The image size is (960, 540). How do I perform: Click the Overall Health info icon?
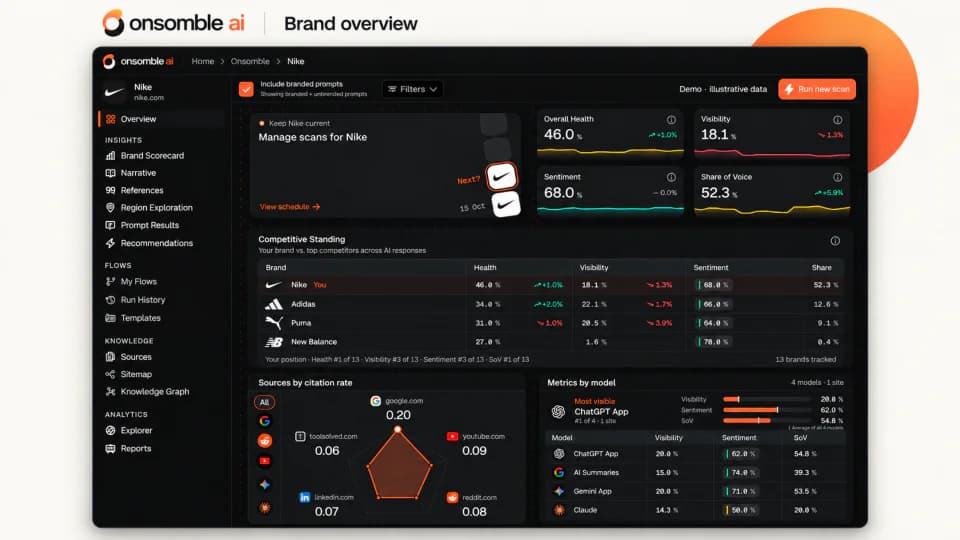pos(672,120)
